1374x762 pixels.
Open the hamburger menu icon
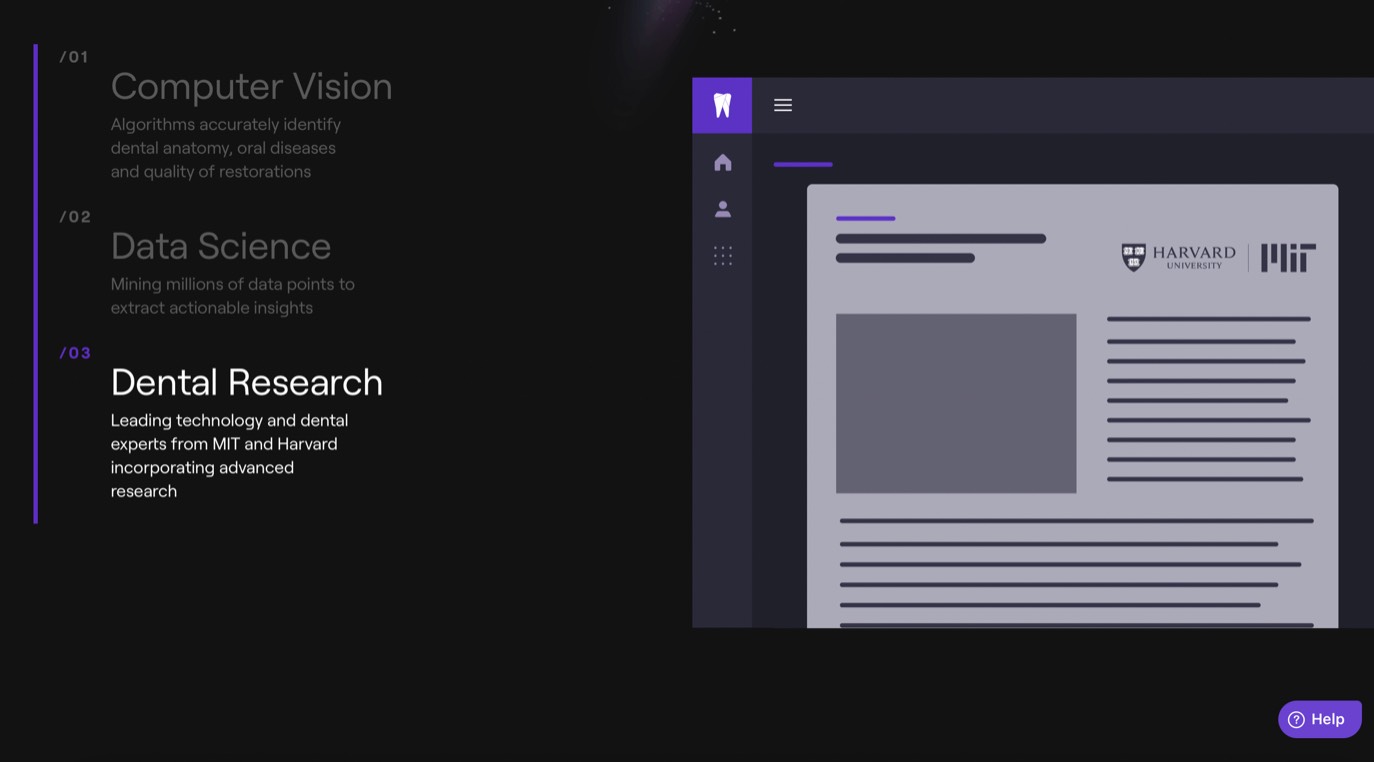(783, 105)
